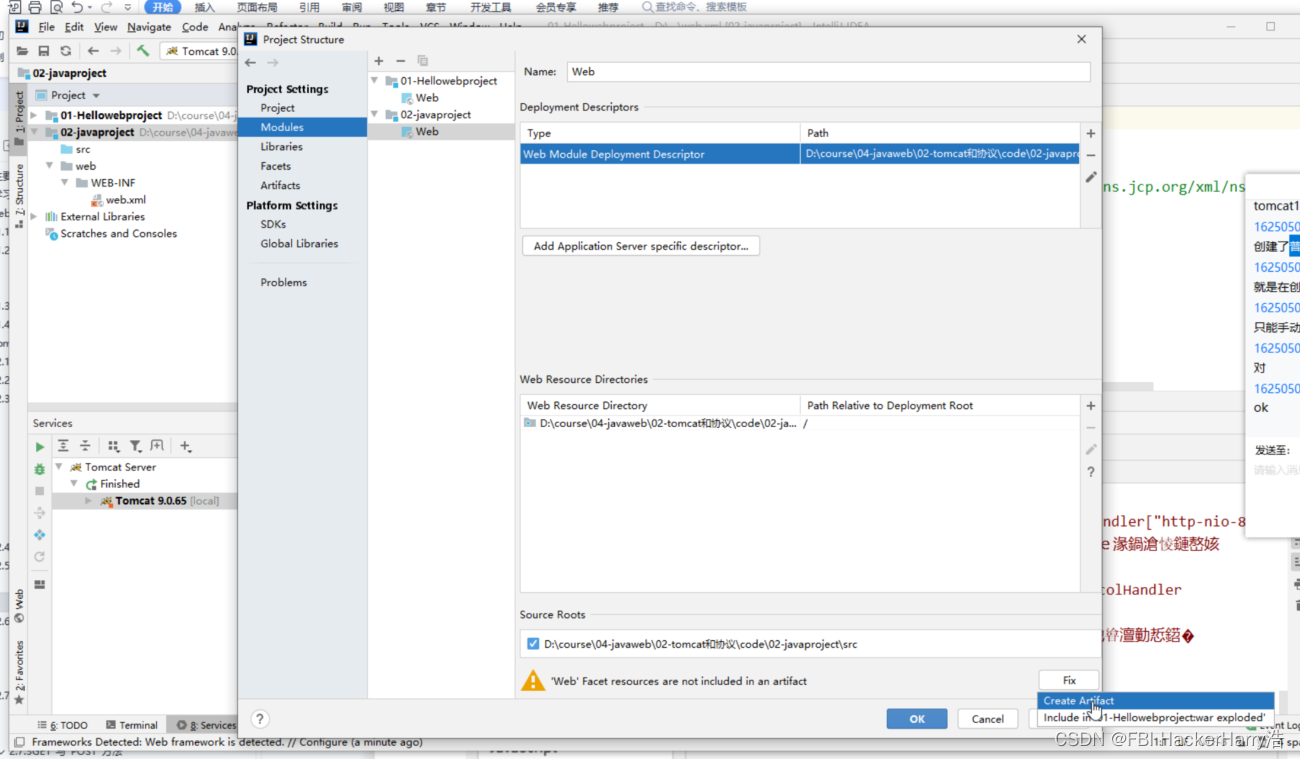
Task: Open the Code menu
Action: point(195,27)
